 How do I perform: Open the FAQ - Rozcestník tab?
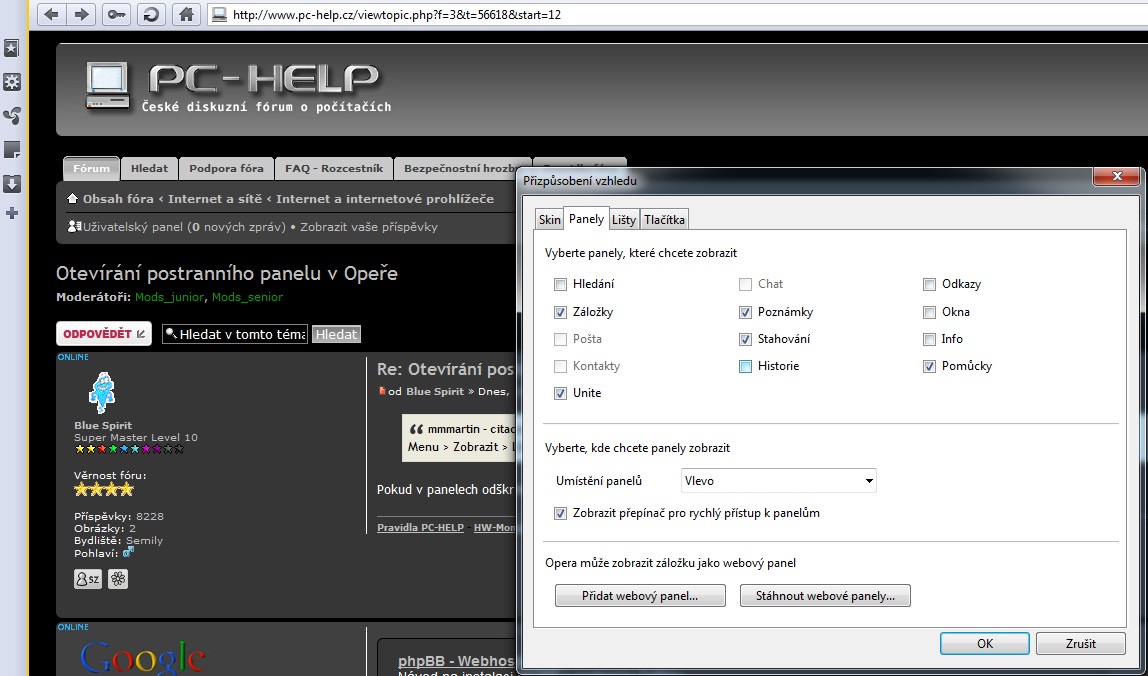[x=334, y=168]
